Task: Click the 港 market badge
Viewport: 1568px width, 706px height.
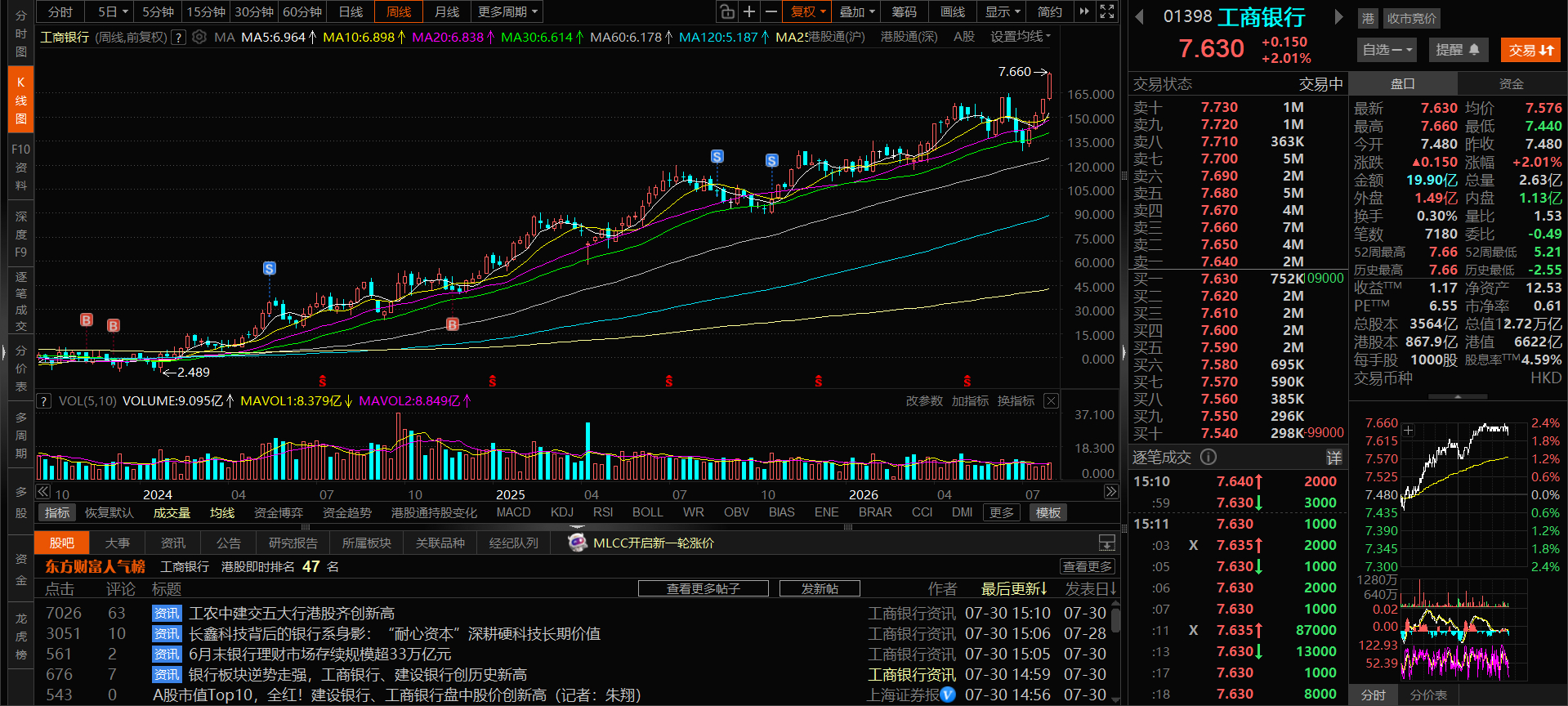Action: [1368, 18]
